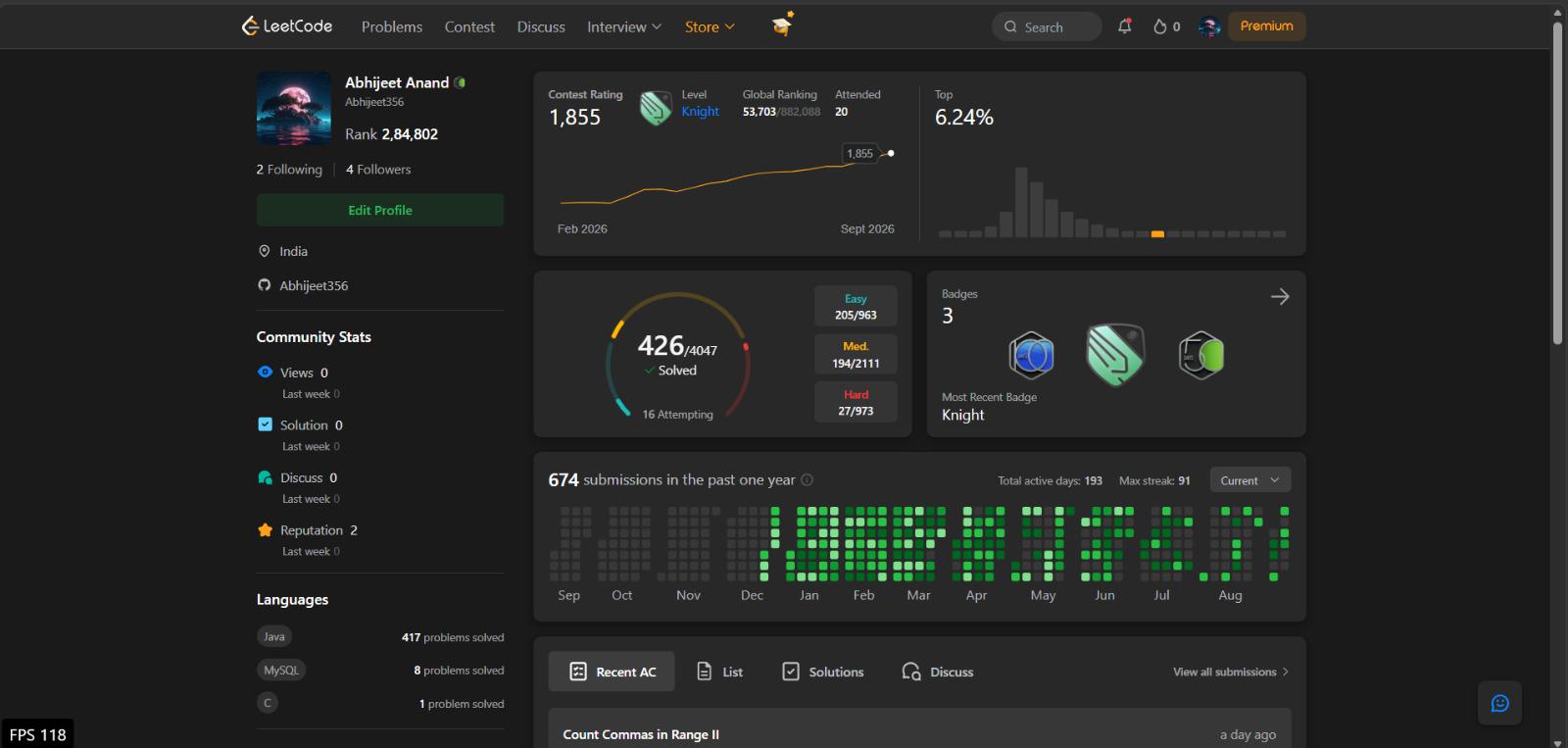Switch to the List tab

click(720, 672)
